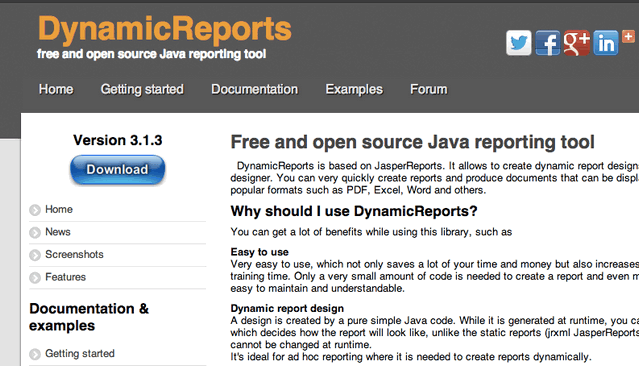Open the Google Plus social icon
Viewport: 639px width, 366px height.
[577, 43]
